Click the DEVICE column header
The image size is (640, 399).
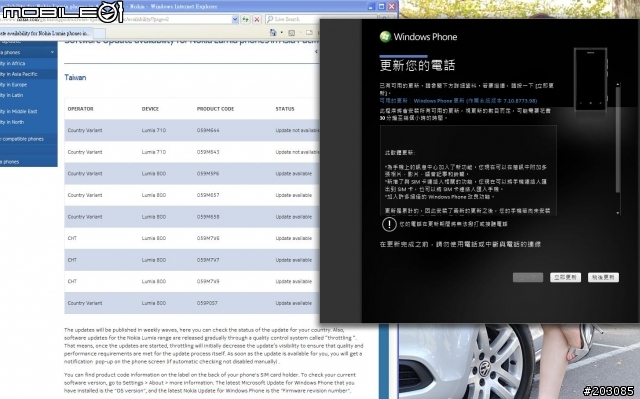(x=150, y=109)
